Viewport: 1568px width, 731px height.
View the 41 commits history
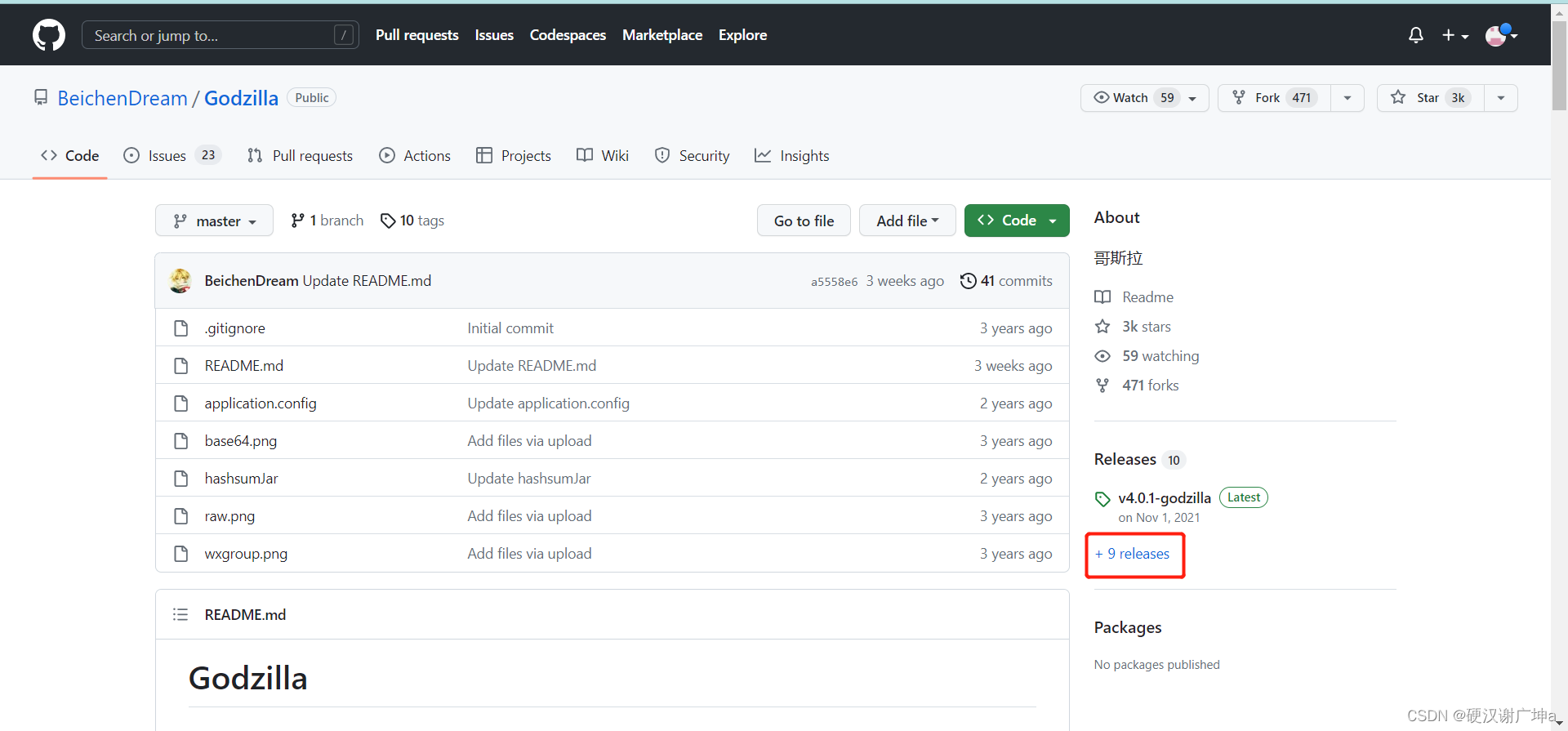click(x=1006, y=281)
